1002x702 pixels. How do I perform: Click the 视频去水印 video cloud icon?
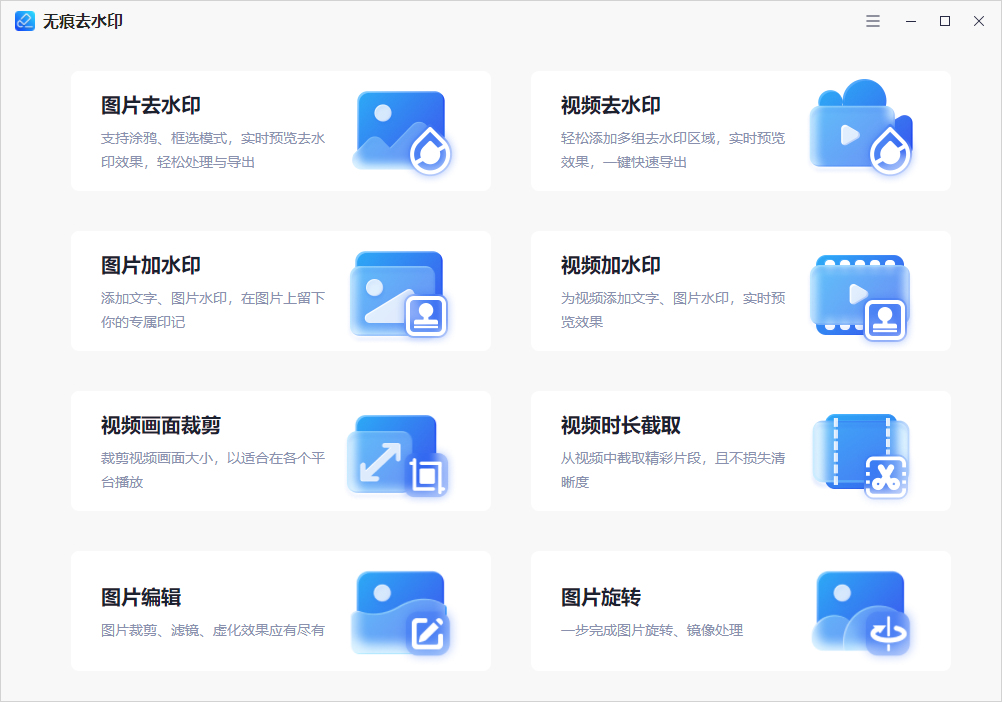pyautogui.click(x=860, y=130)
